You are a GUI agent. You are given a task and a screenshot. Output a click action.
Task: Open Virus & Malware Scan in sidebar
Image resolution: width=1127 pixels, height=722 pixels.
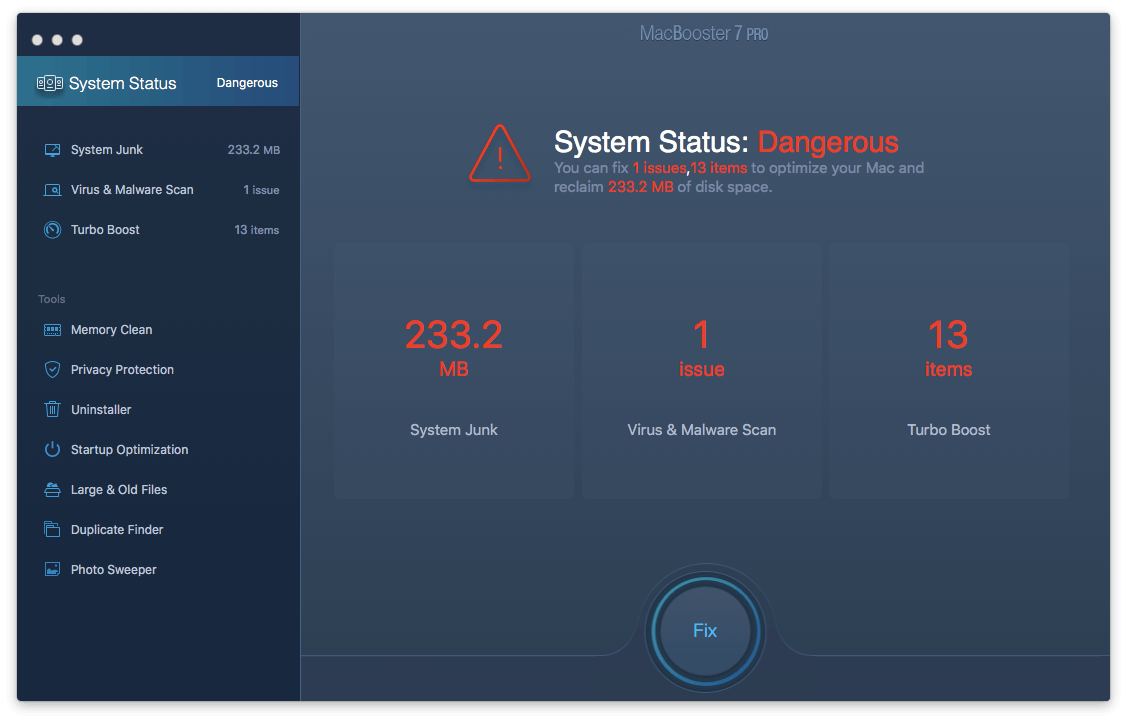[x=158, y=190]
